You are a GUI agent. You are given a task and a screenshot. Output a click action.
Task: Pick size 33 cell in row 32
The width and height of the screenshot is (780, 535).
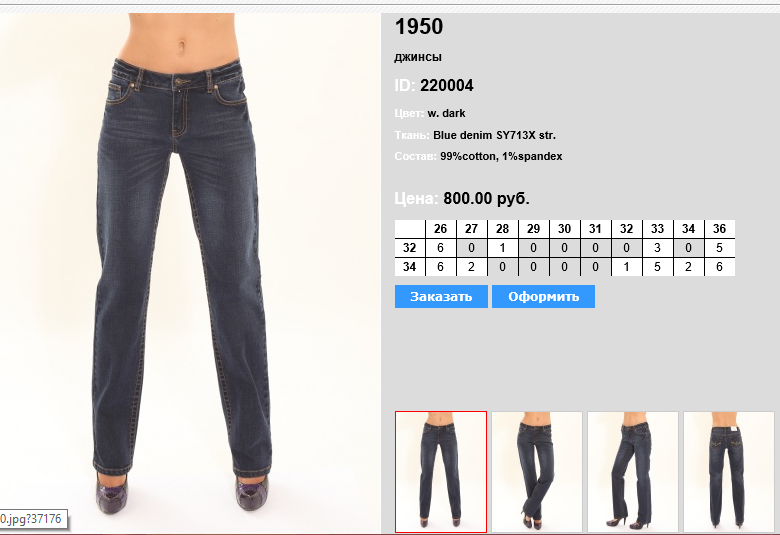coord(658,248)
